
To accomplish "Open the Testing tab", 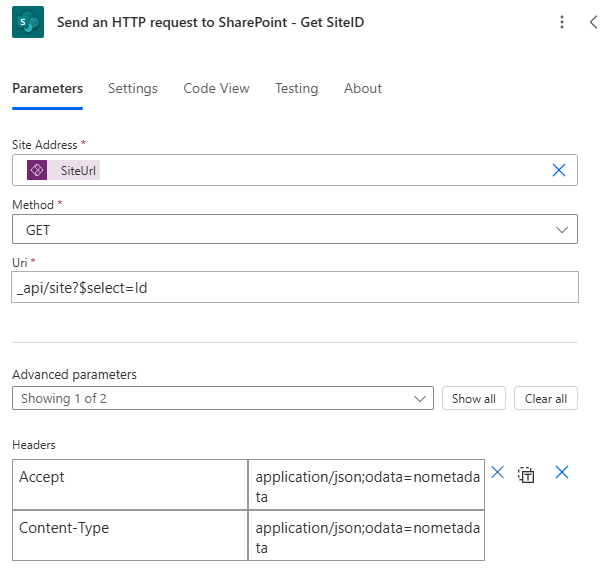I will 297,88.
